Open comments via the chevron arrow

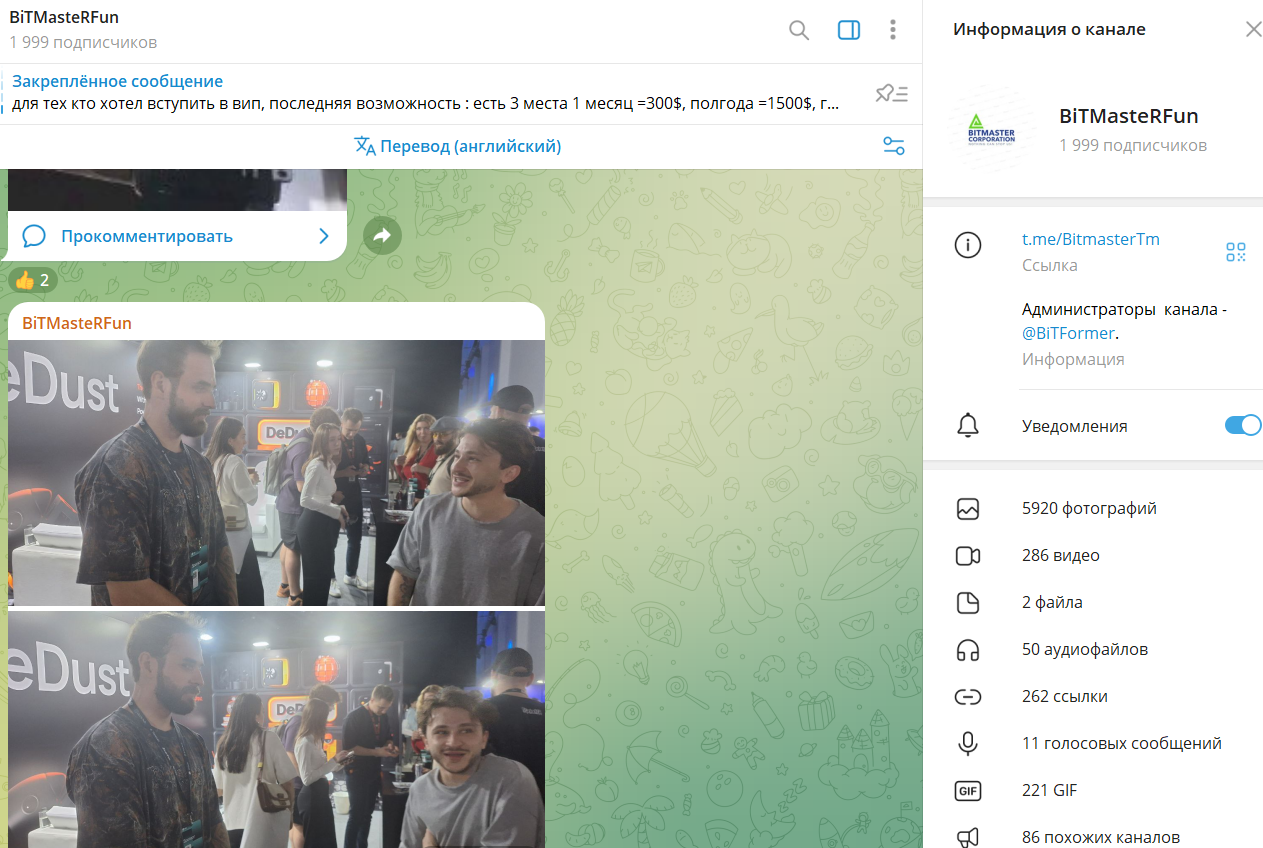323,236
